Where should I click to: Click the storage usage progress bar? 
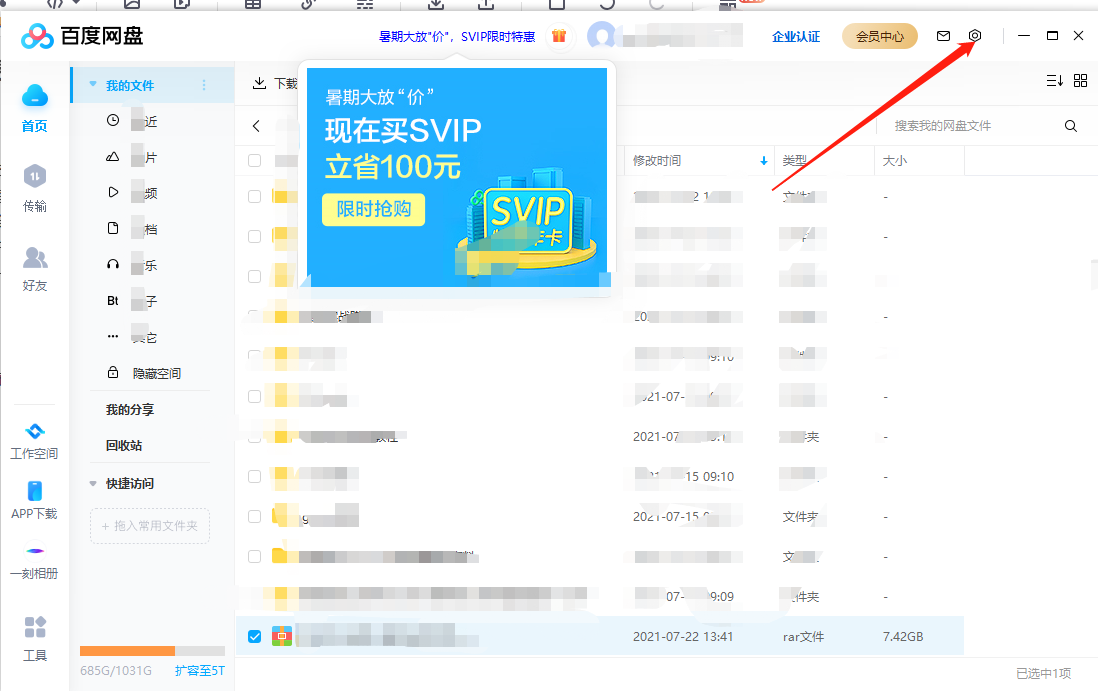pyautogui.click(x=152, y=650)
